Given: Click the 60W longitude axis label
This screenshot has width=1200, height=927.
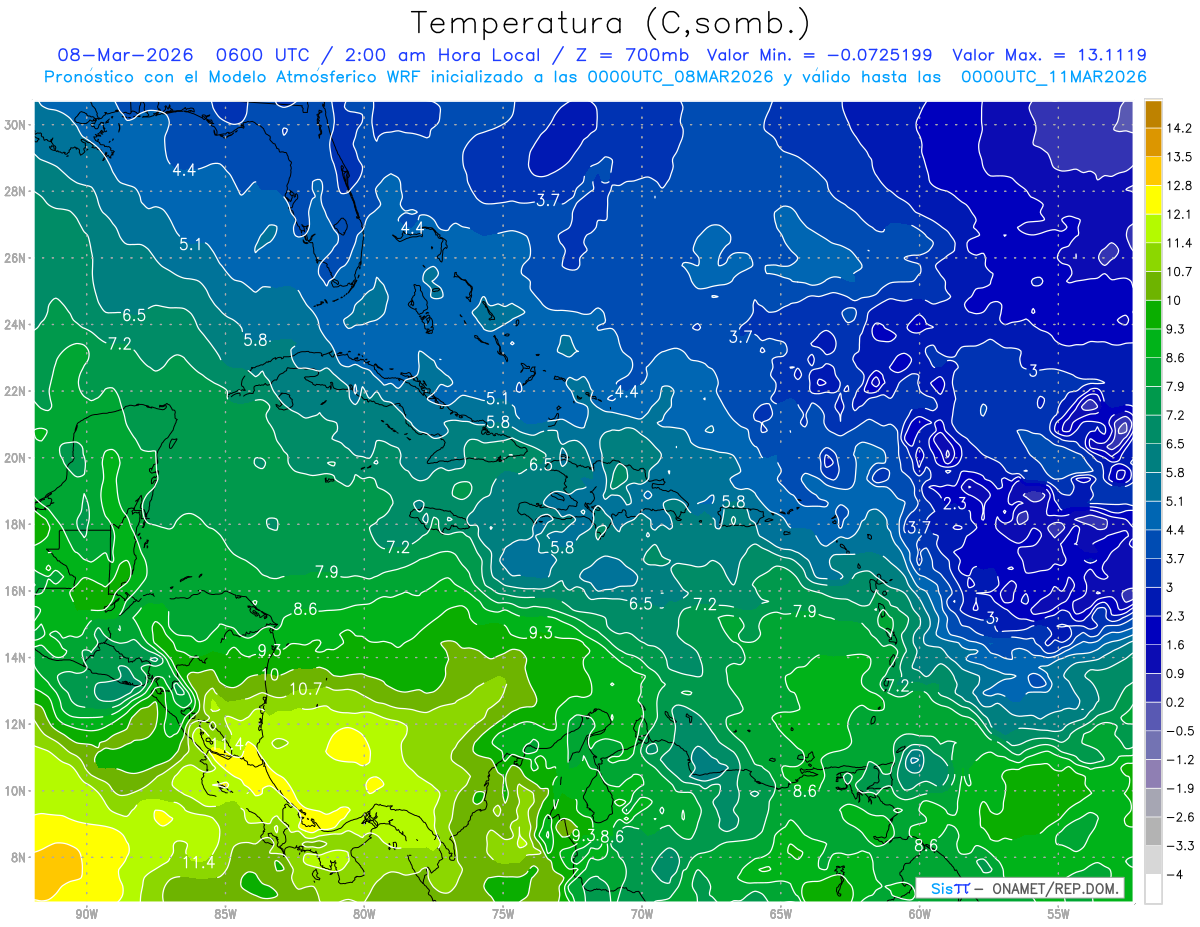Looking at the screenshot, I should click(x=920, y=914).
